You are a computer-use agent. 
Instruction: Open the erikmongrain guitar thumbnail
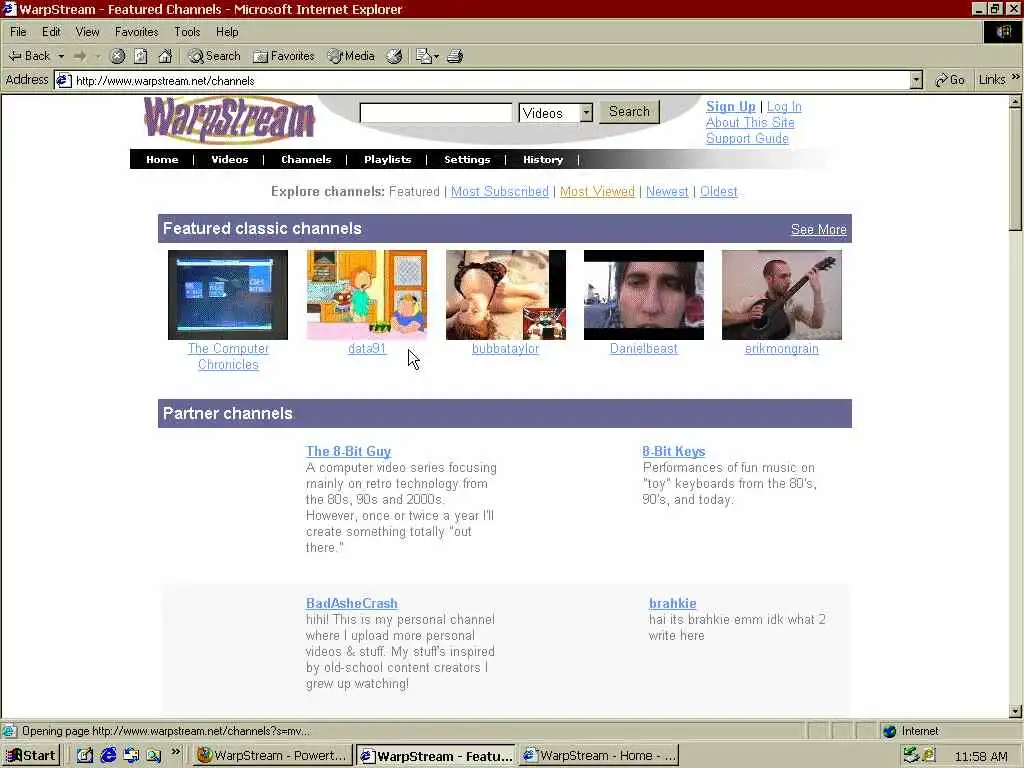(x=782, y=295)
